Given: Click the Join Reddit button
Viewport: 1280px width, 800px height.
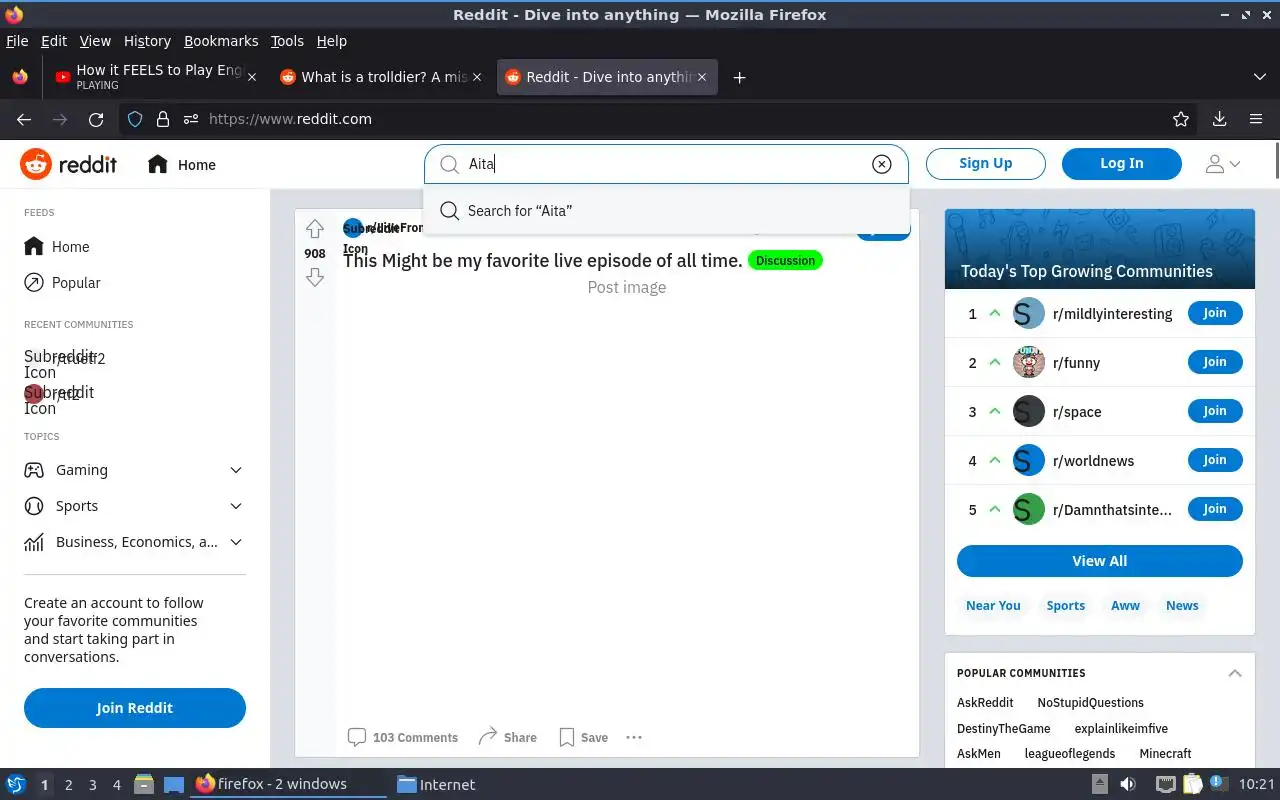Looking at the screenshot, I should (x=135, y=707).
